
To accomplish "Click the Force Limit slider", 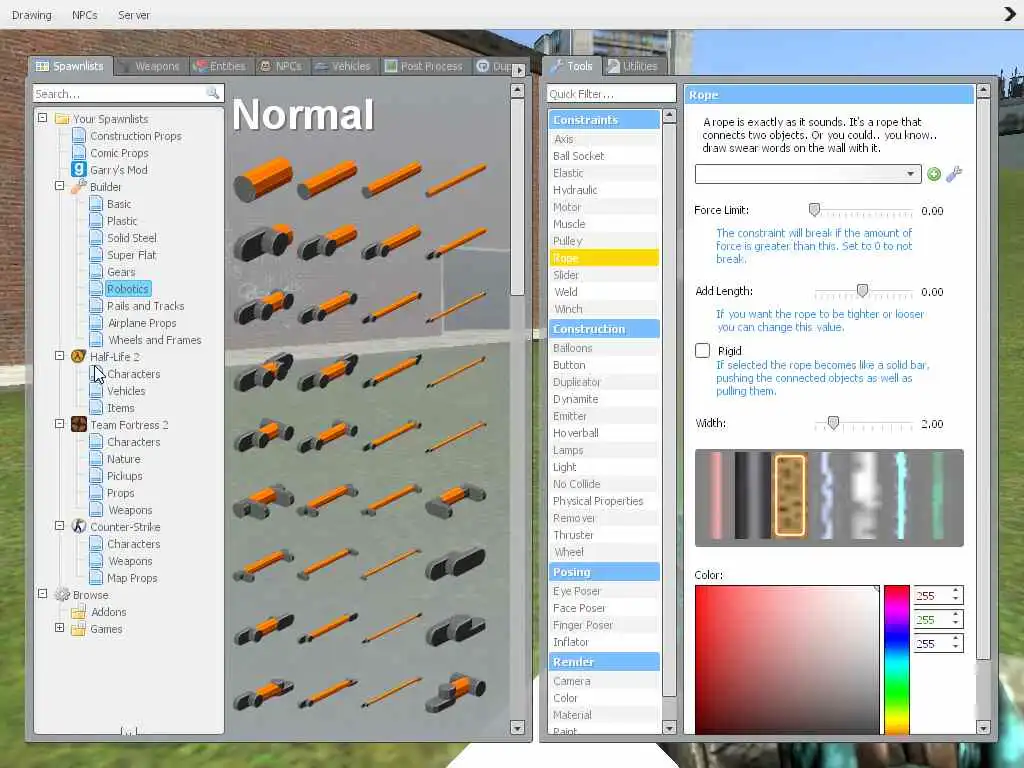I will [x=862, y=211].
